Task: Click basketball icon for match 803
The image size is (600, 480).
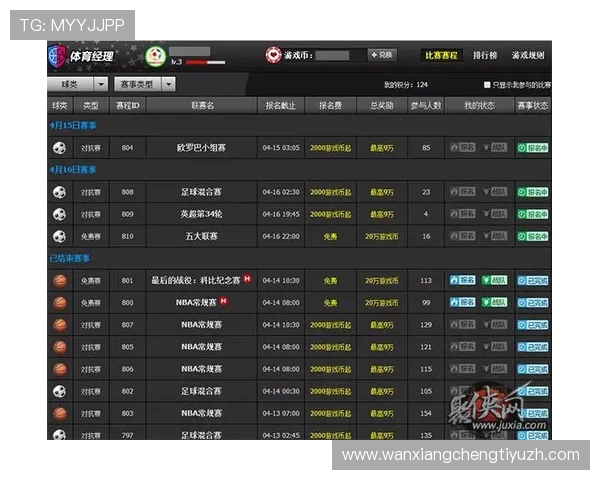Action: click(x=60, y=414)
